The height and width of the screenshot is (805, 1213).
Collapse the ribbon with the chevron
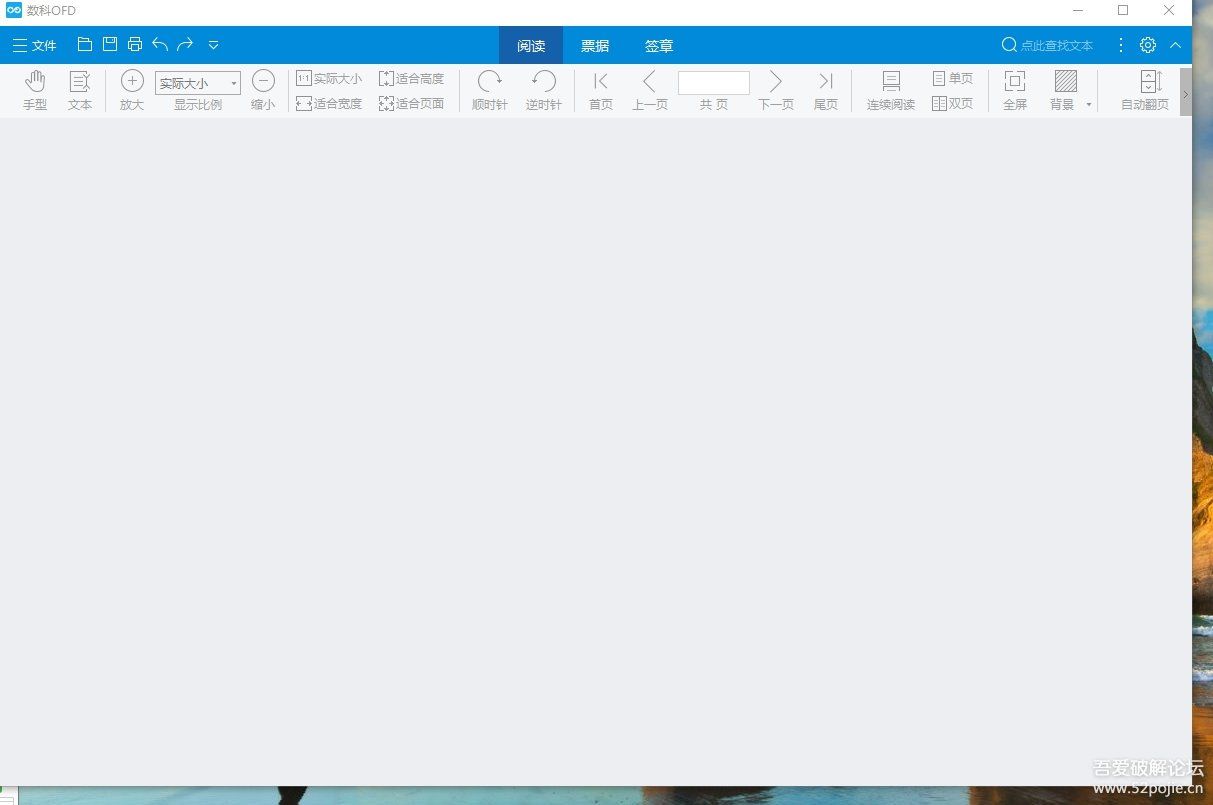pos(1175,45)
